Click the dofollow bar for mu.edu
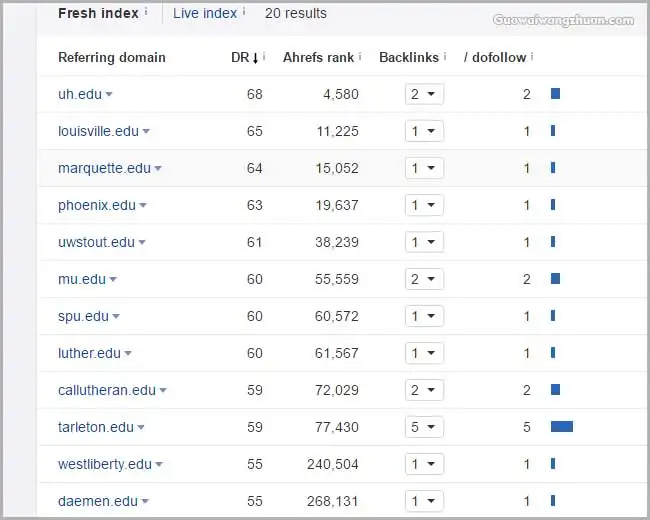 555,278
